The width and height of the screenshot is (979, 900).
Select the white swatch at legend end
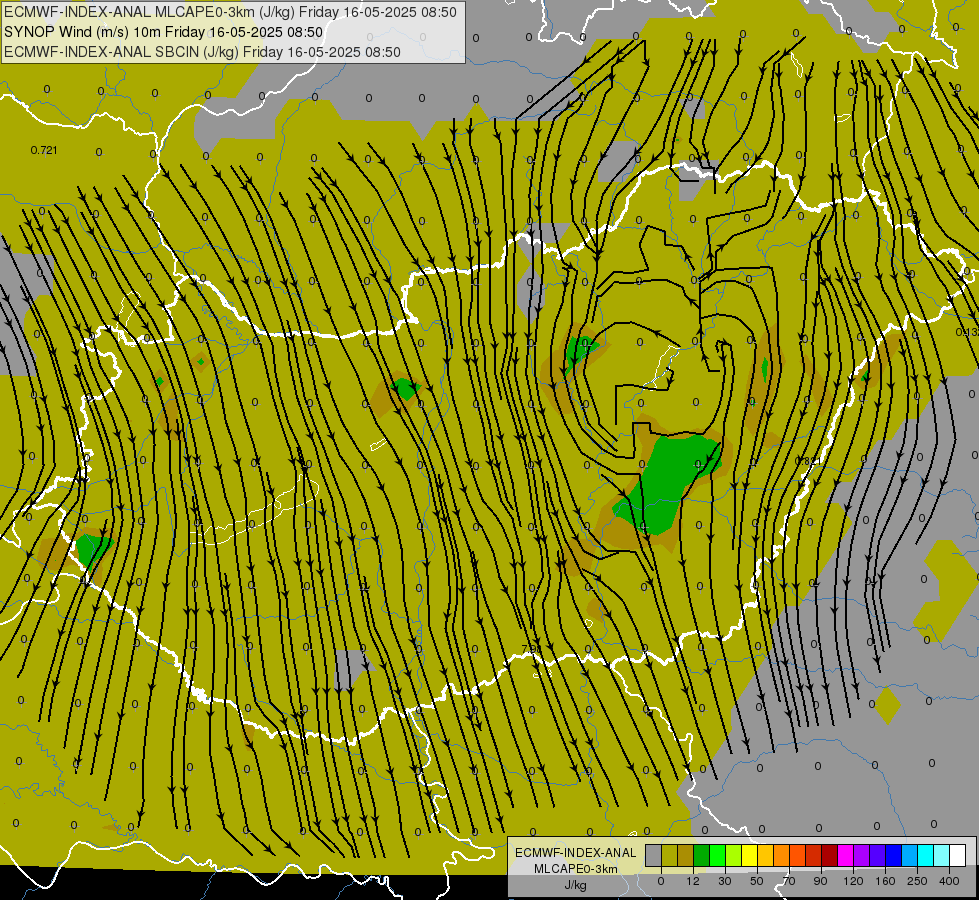(x=958, y=856)
